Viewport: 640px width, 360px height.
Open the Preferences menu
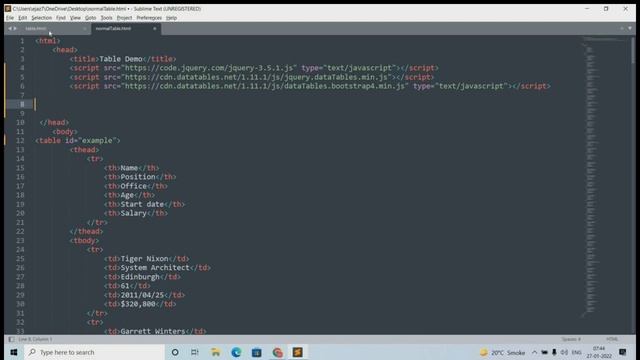(149, 18)
